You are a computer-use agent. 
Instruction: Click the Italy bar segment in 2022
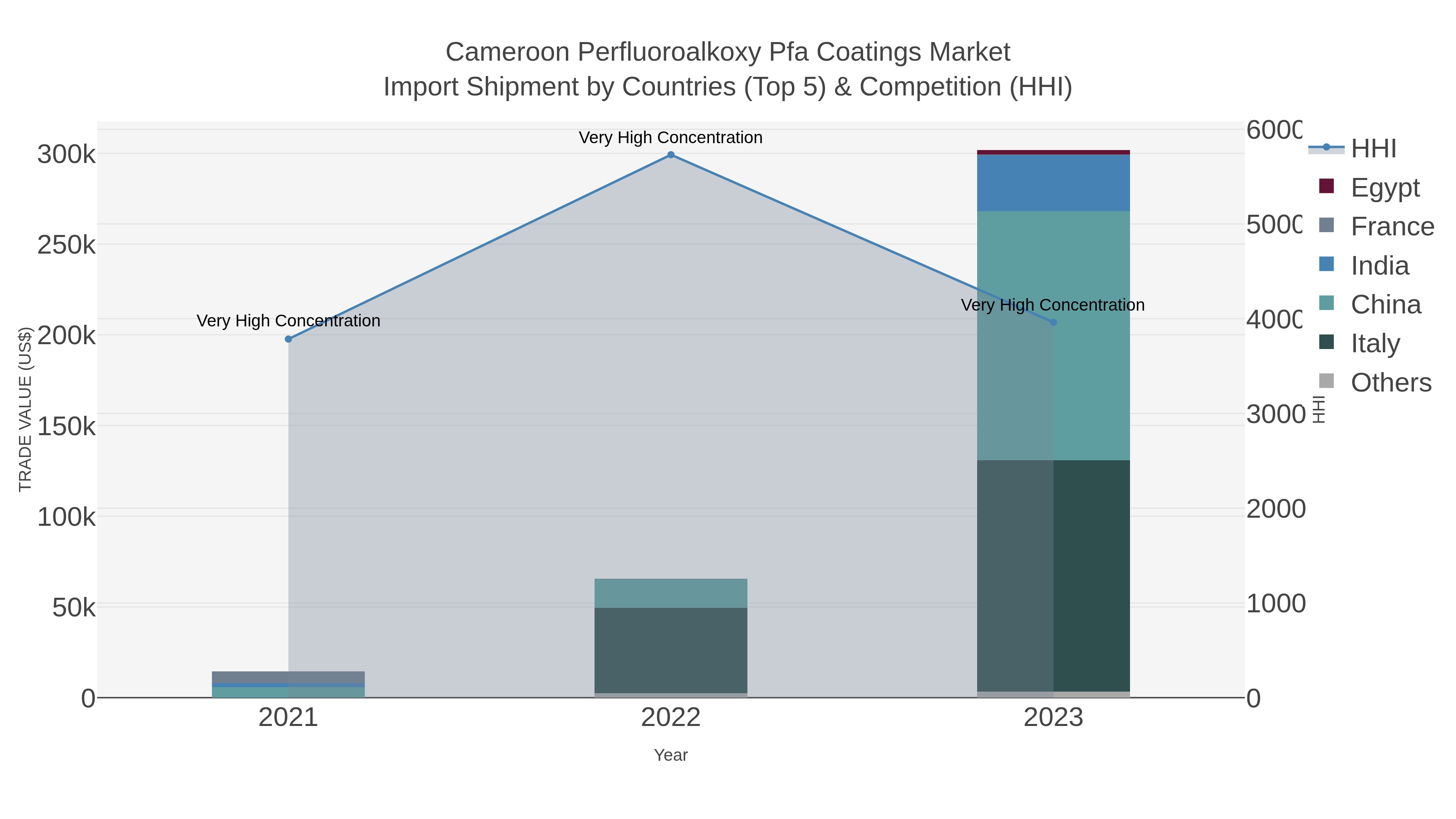[671, 651]
